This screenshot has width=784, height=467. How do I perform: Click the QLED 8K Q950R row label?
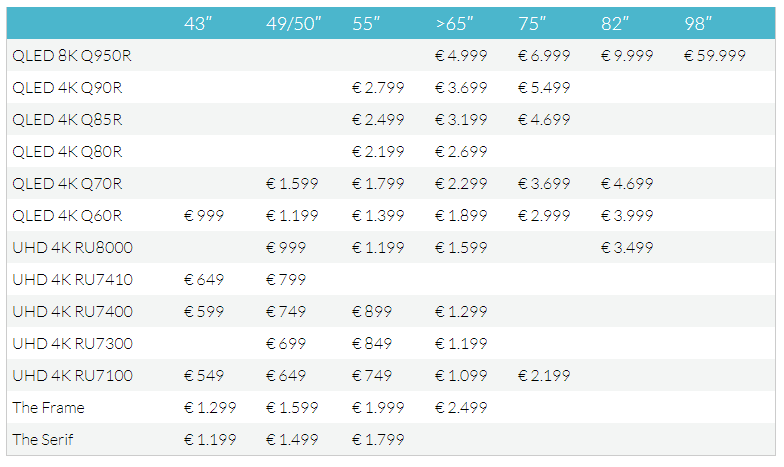tap(72, 56)
